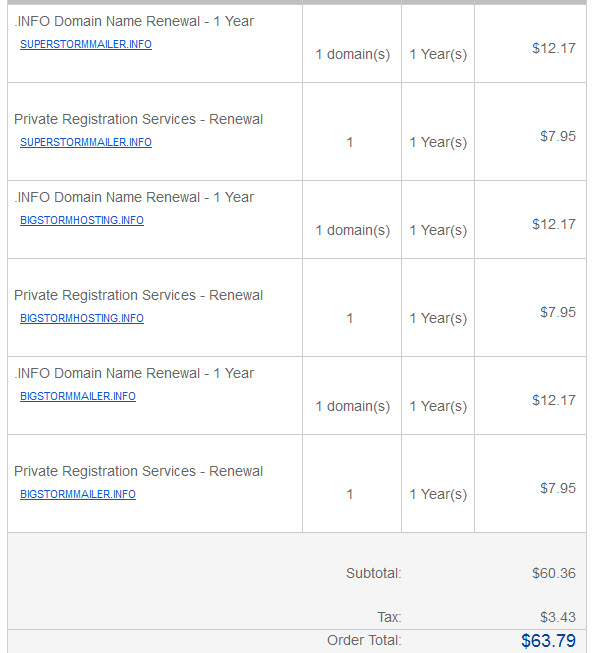Follow BIGSTORMHOSTING.INFO link under Private Registration Services
The image size is (596, 653).
coord(82,318)
